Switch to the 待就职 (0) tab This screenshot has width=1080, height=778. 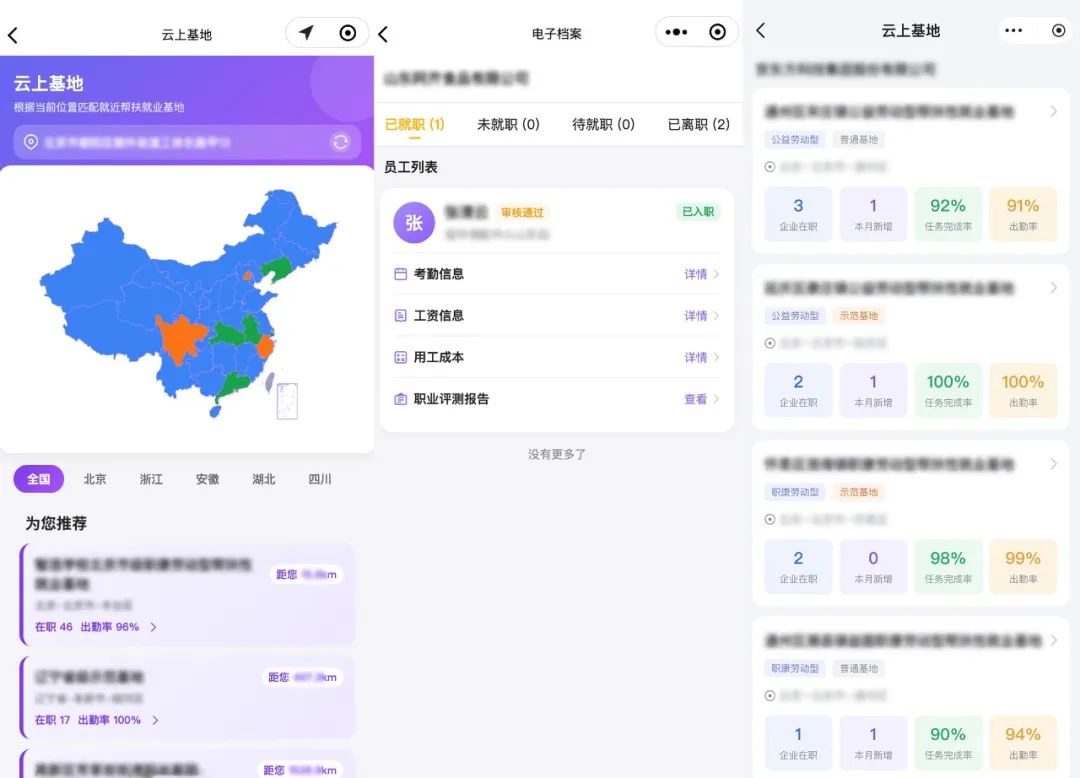603,125
